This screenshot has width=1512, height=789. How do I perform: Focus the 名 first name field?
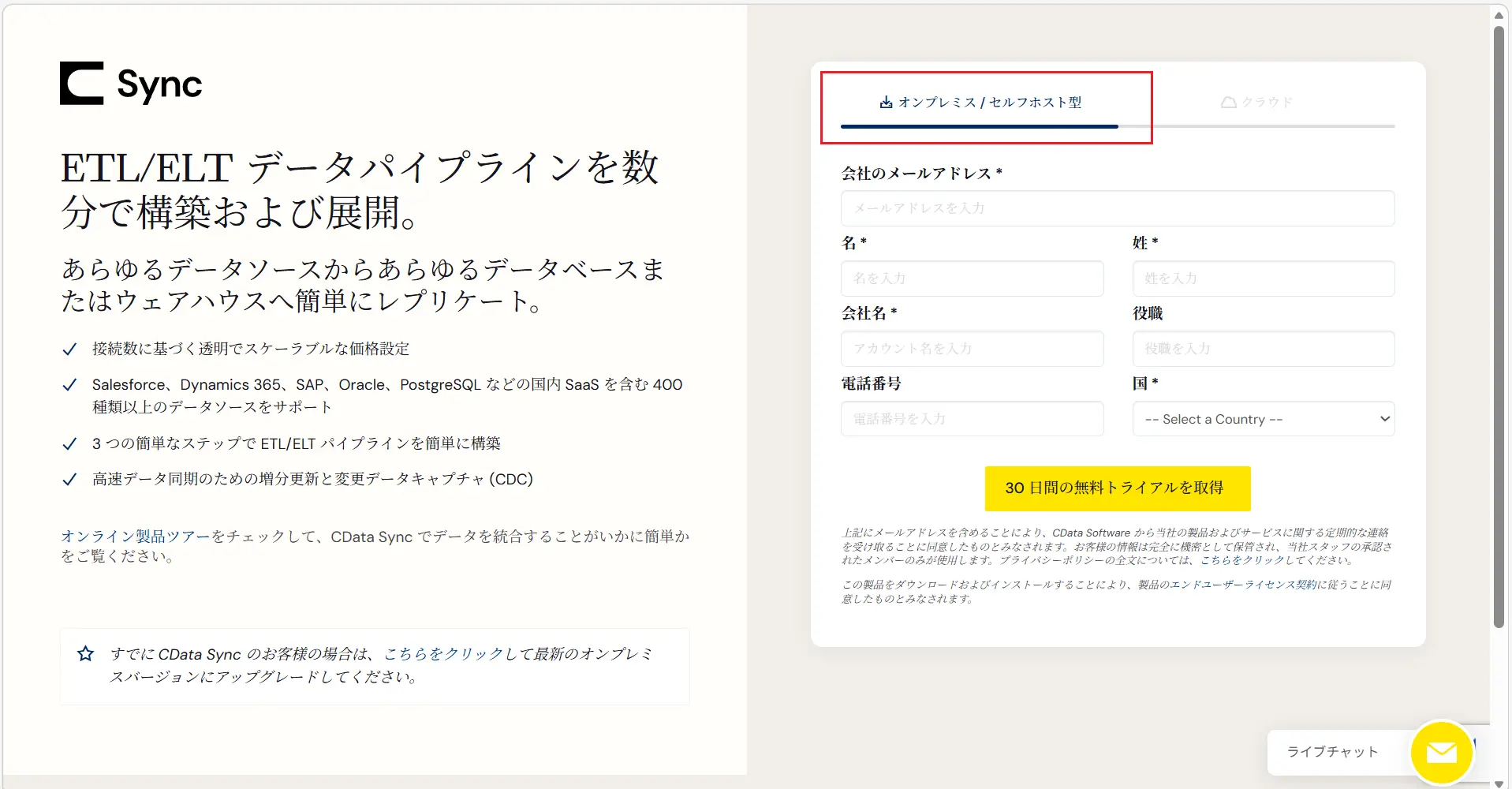(x=972, y=279)
